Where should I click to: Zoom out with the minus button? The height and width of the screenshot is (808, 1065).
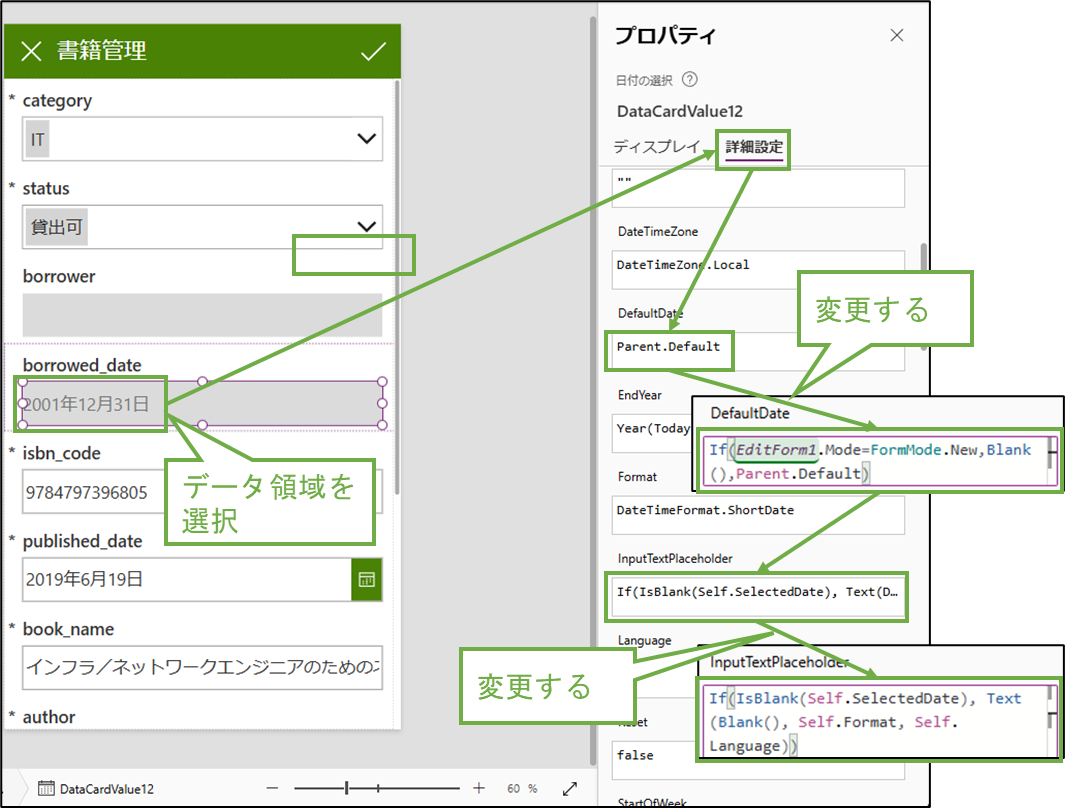click(x=272, y=788)
